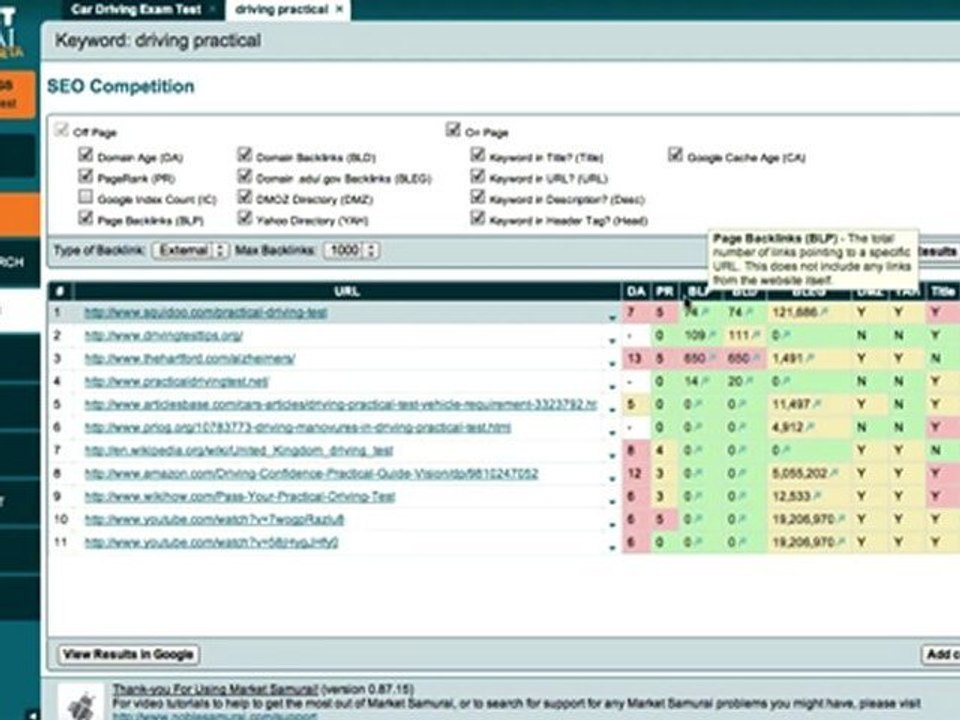
Task: Expand row arrow for wikihow.com result
Action: (x=612, y=501)
